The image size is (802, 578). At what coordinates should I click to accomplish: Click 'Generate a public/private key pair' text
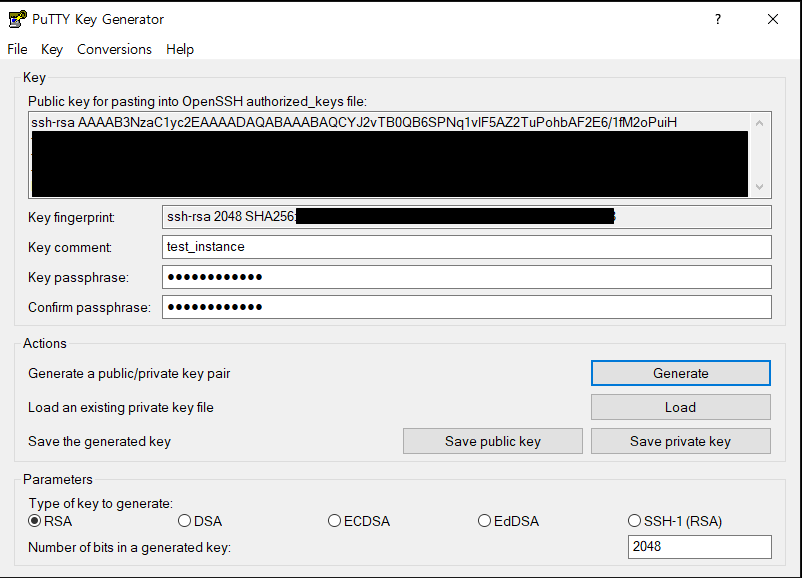pyautogui.click(x=129, y=373)
